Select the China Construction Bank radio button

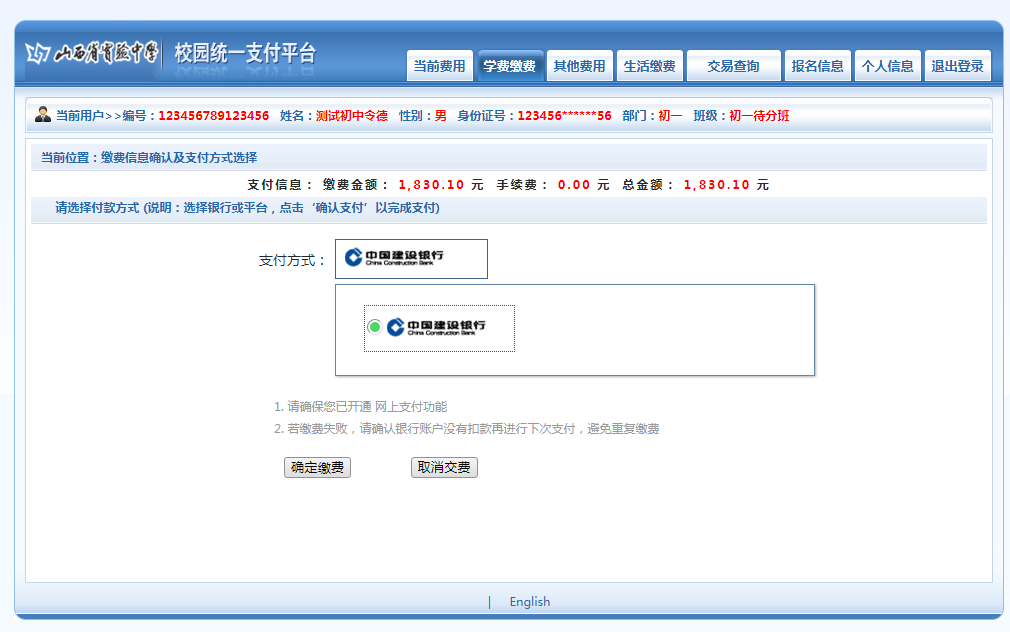point(375,327)
